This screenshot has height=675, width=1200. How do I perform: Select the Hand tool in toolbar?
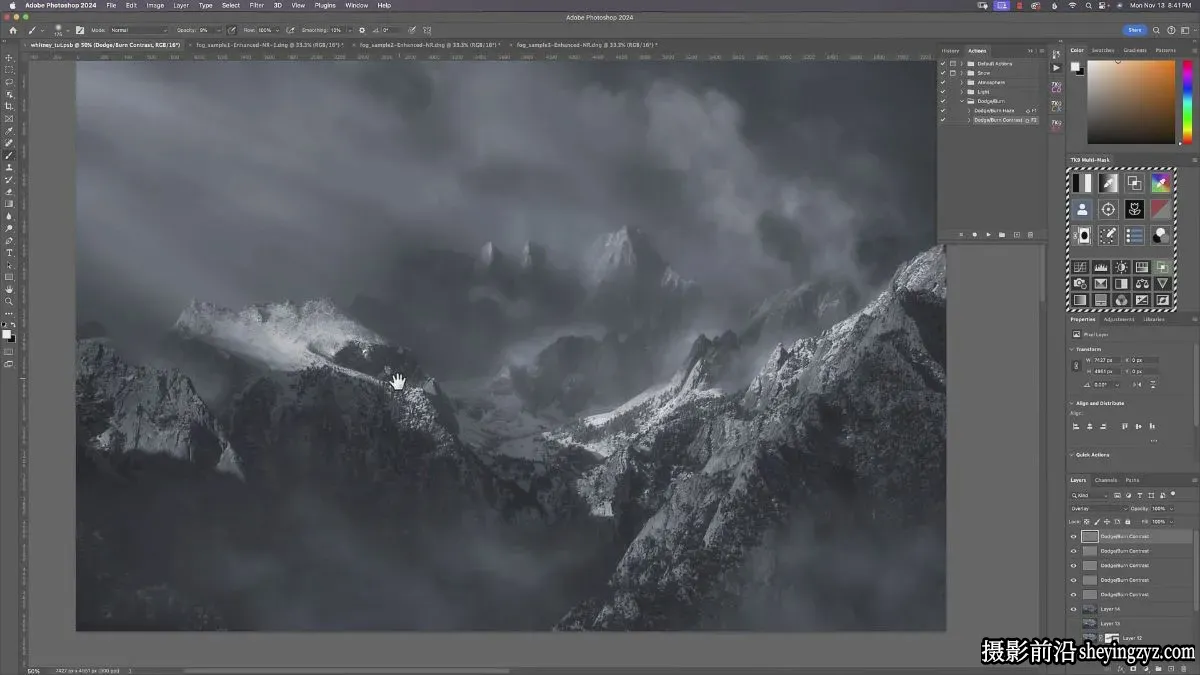pyautogui.click(x=9, y=289)
